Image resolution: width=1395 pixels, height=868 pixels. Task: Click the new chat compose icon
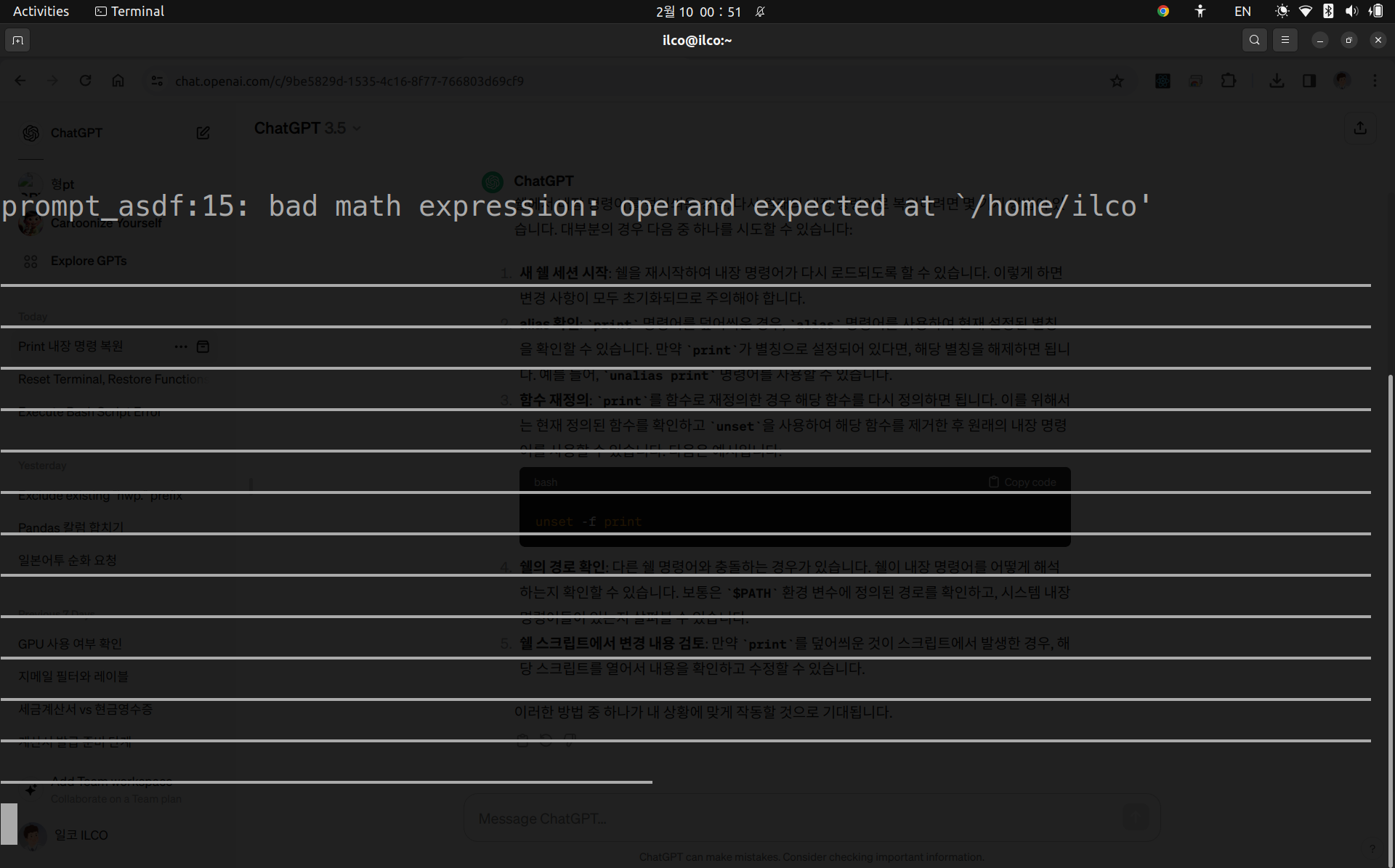[x=203, y=133]
